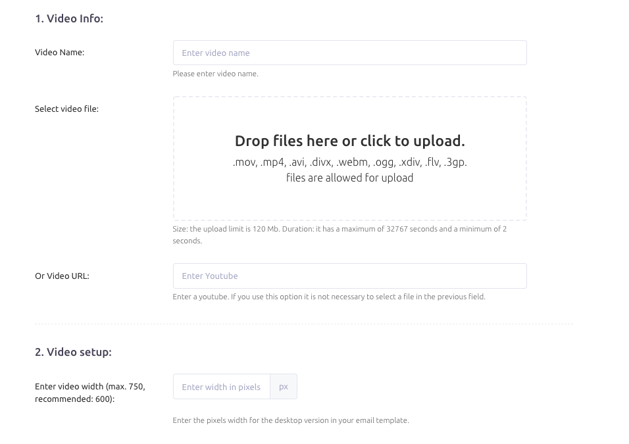Click the video width max 750 label
Screen dimensions: 629x444
90,393
